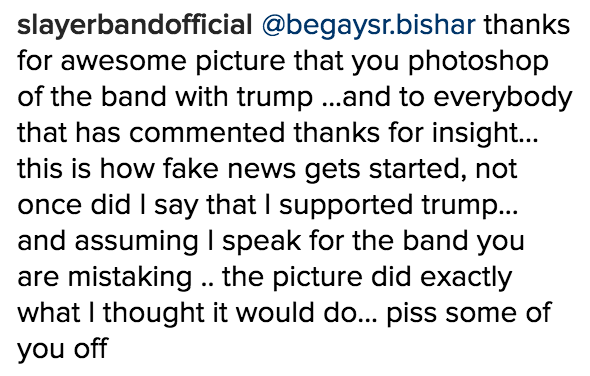Click the word "photoshop" in the comment
Image resolution: width=590 pixels, height=376 pixels.
tap(478, 62)
